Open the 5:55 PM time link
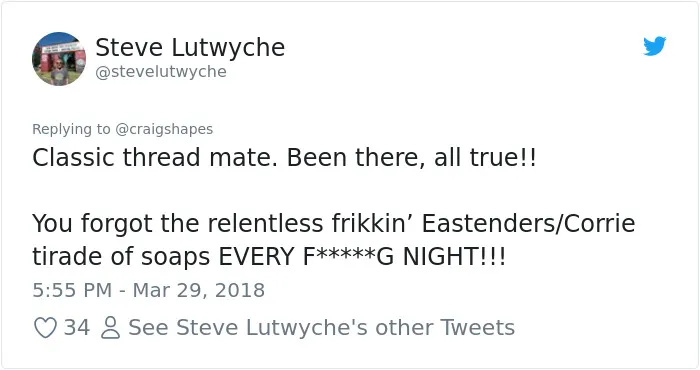The image size is (700, 370). [x=72, y=290]
